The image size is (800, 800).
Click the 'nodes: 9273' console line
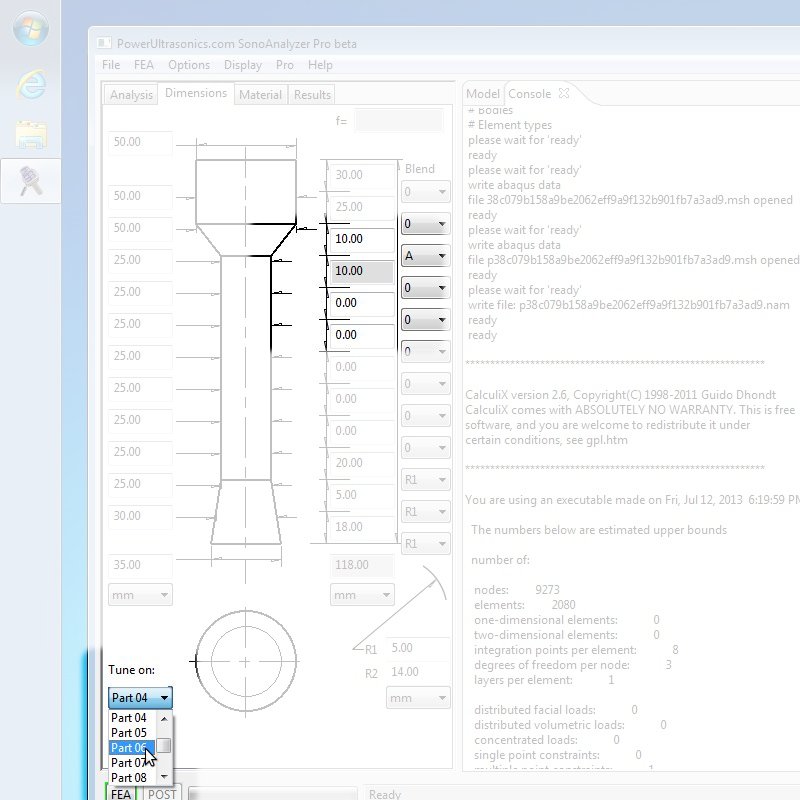tap(517, 590)
